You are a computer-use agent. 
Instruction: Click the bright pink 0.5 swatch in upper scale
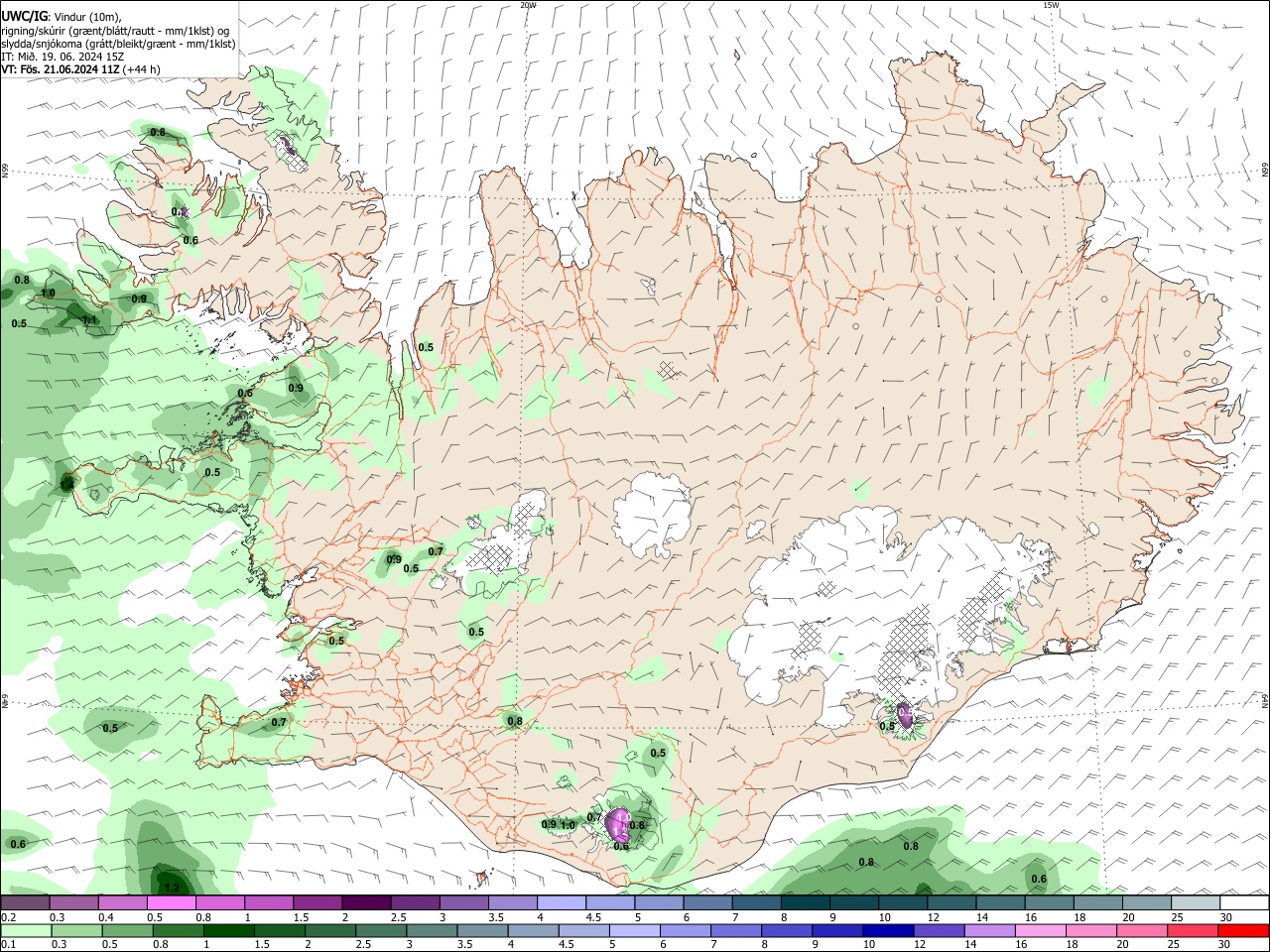coord(171,903)
